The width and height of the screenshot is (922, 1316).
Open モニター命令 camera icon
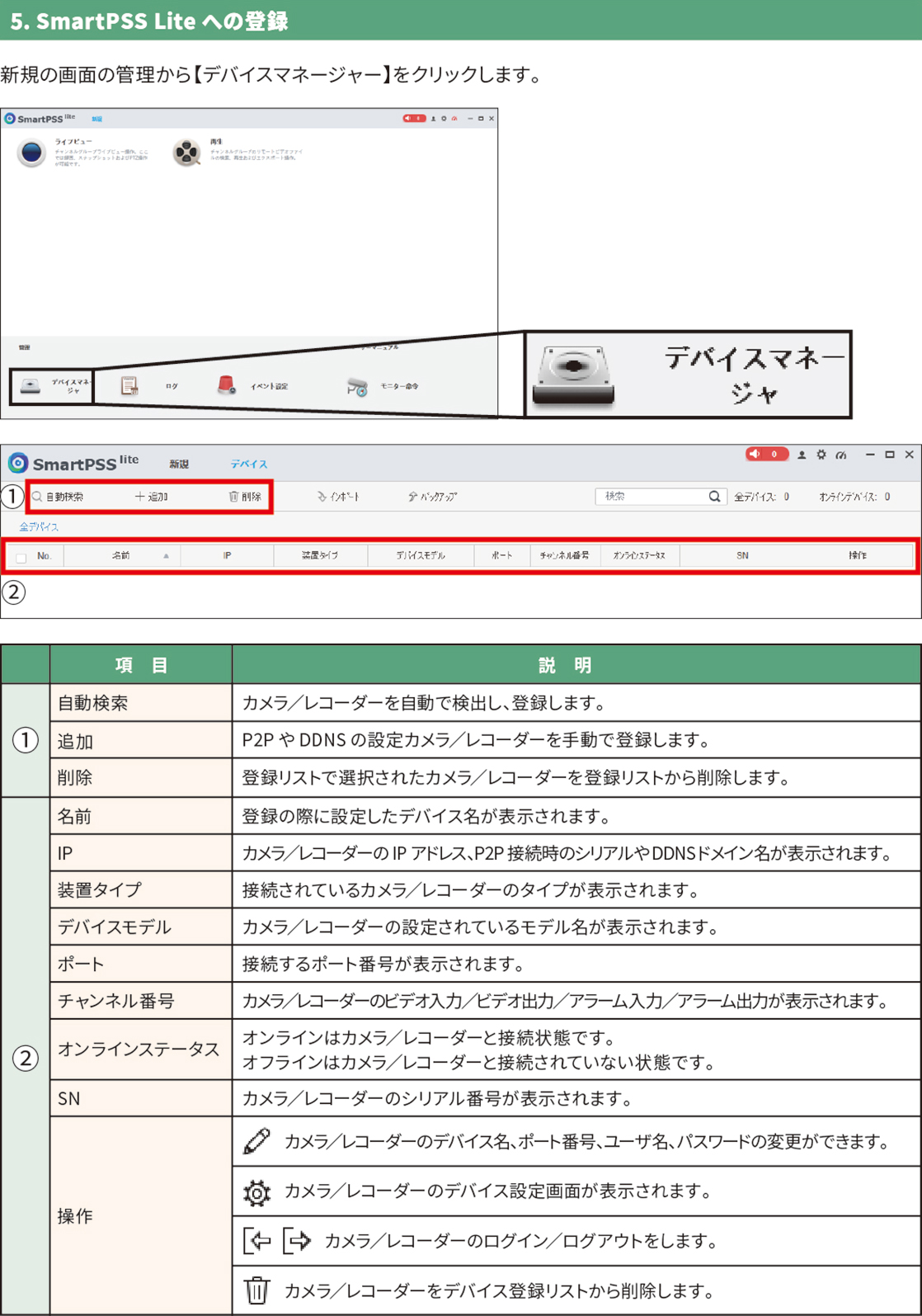tap(357, 386)
